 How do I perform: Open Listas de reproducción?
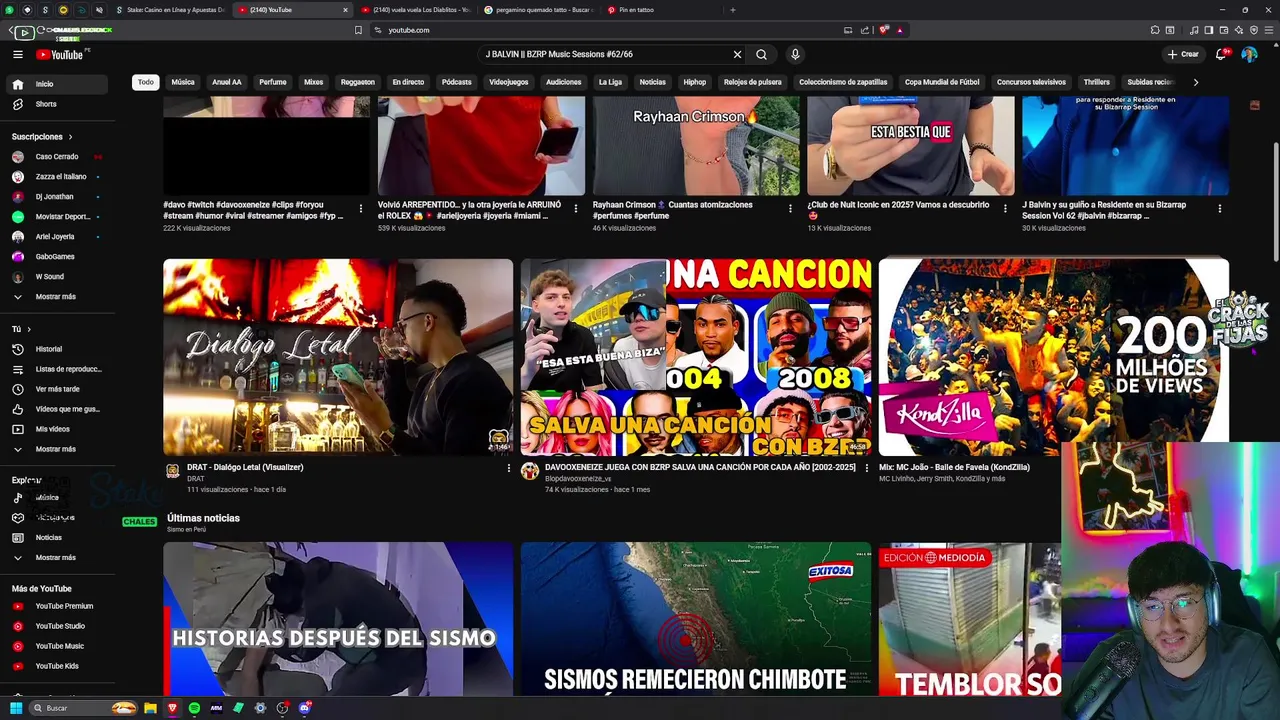(x=57, y=369)
